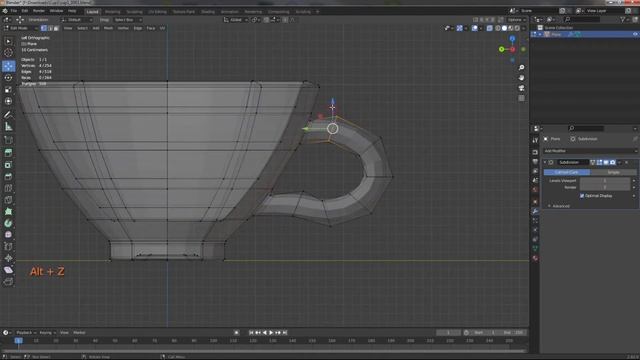Toggle X-ray view in viewport header

[489, 28]
